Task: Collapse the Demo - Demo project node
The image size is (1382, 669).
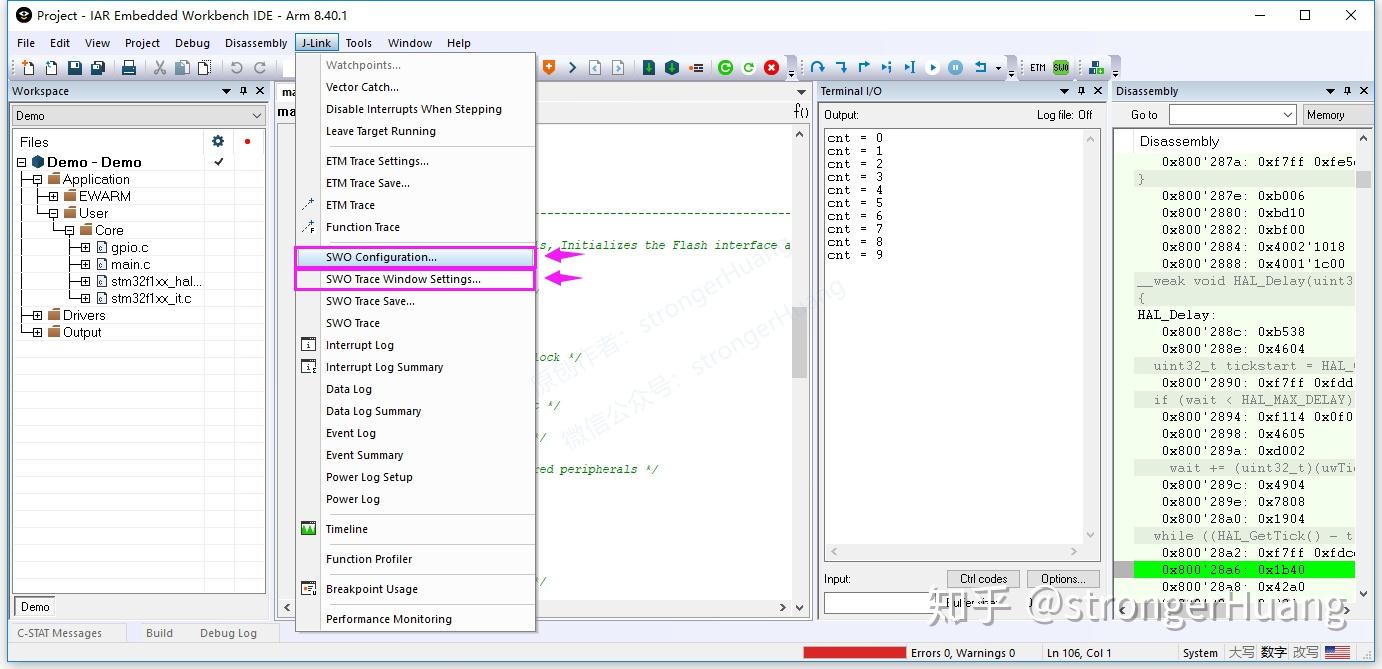Action: coord(21,162)
